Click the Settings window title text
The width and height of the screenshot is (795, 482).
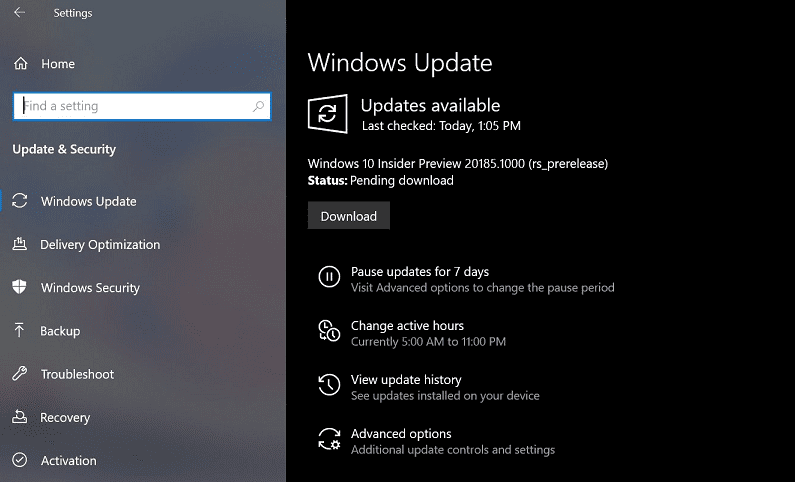point(73,13)
